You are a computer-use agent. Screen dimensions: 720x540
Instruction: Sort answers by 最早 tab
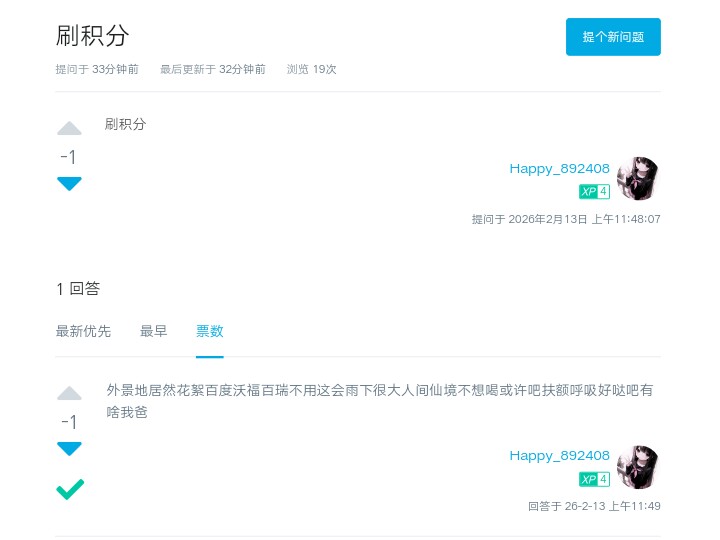[153, 331]
